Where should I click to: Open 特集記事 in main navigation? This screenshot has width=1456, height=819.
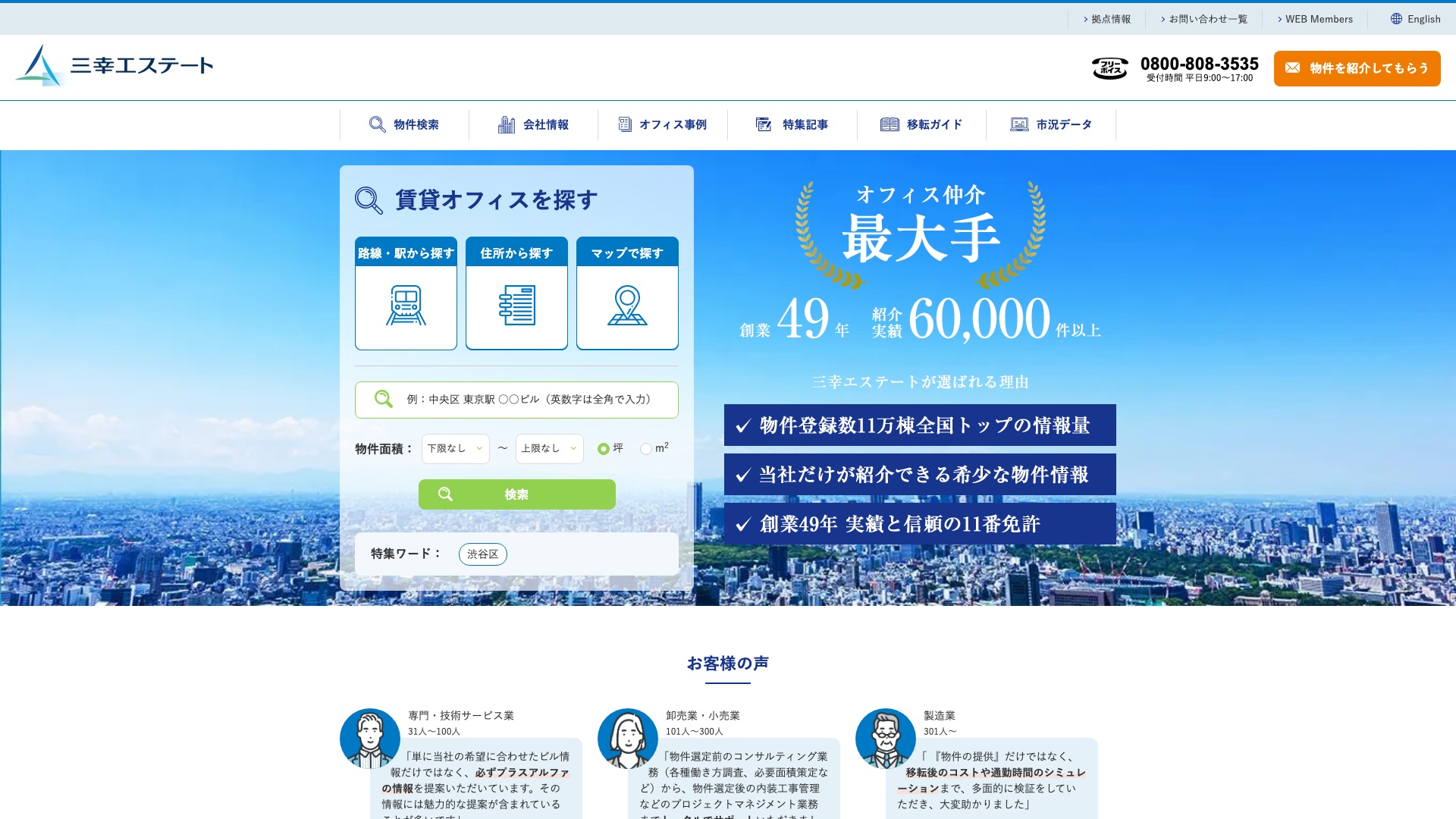click(x=792, y=124)
